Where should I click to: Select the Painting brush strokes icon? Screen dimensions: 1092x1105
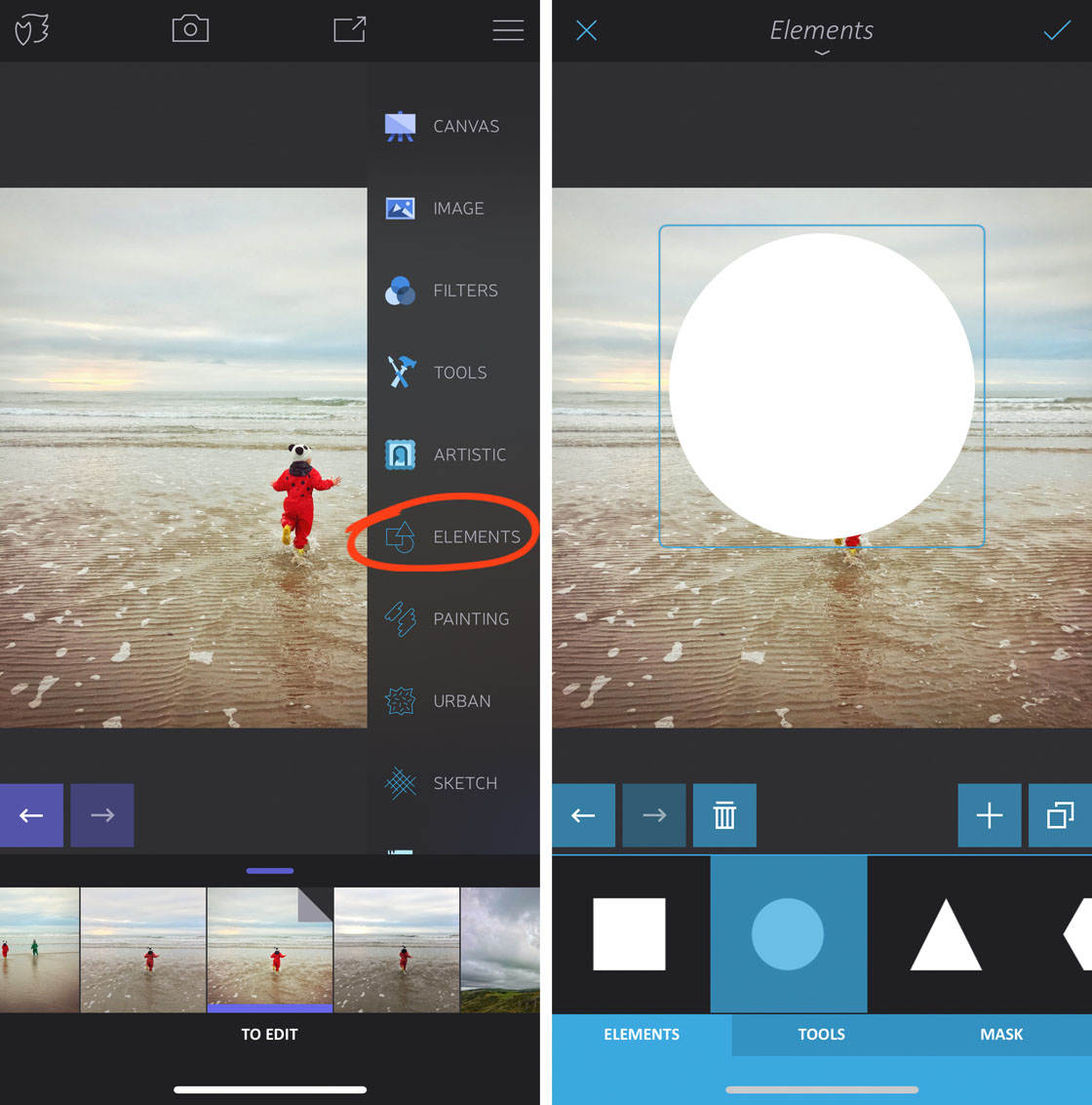coord(400,618)
